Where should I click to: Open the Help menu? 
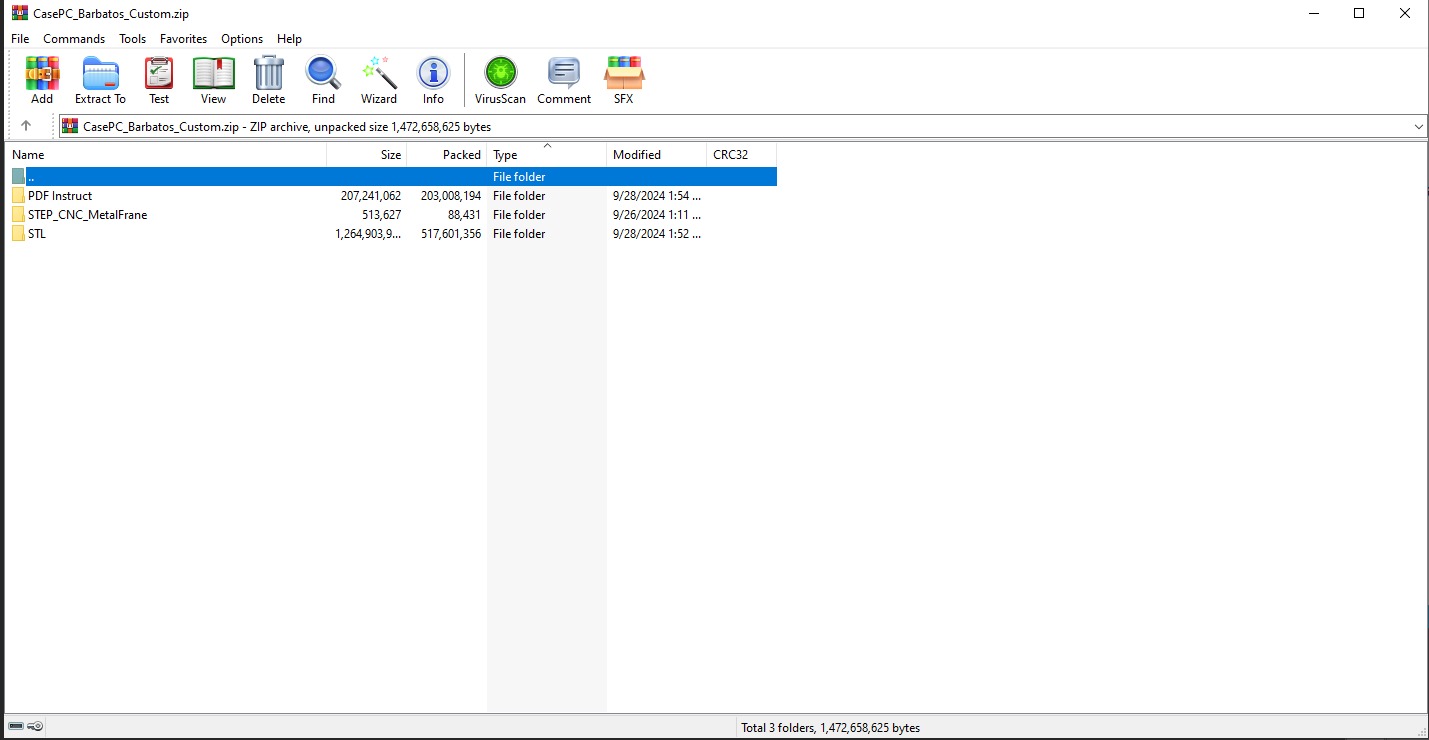tap(289, 39)
